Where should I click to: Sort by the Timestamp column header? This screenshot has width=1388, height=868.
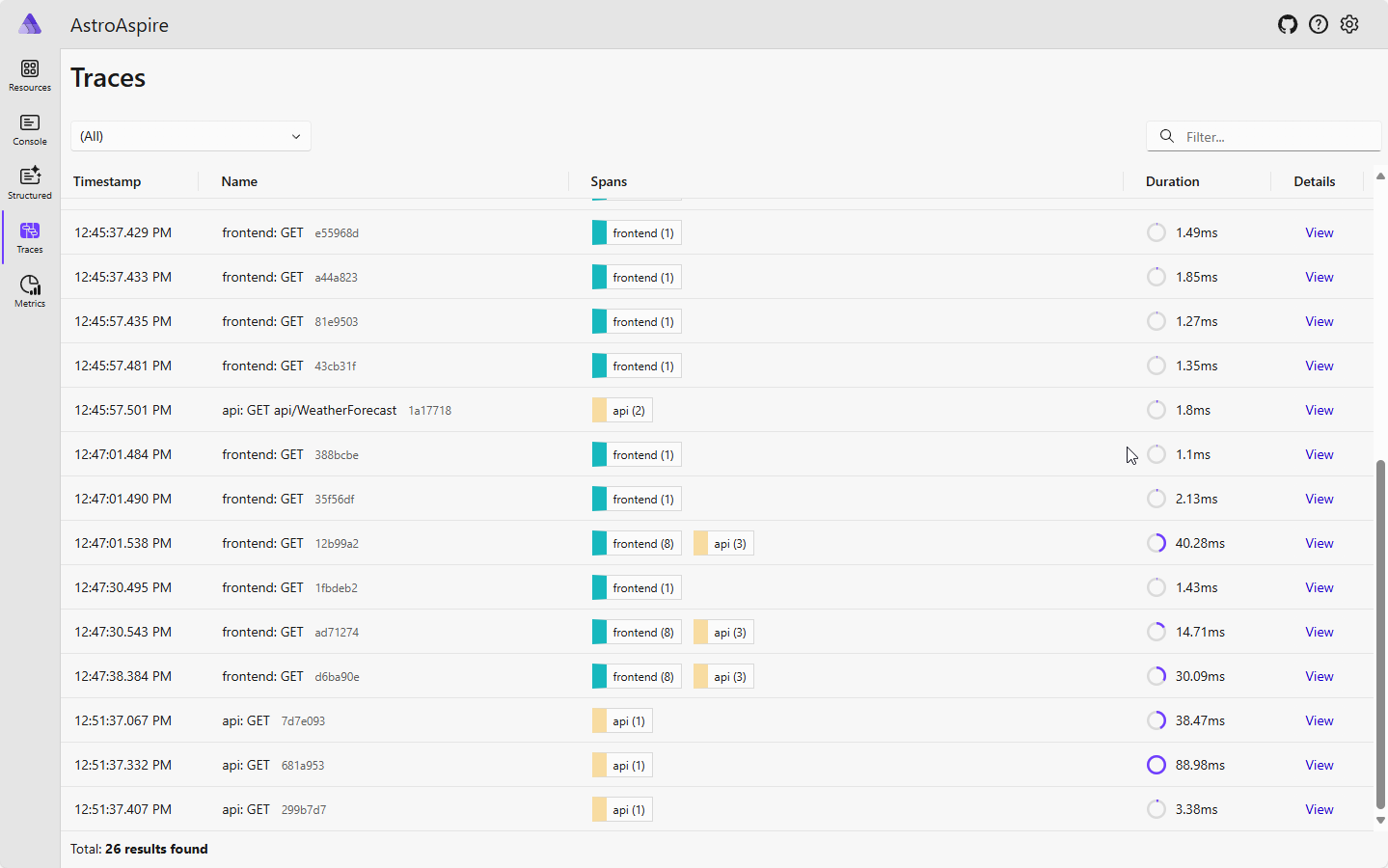tap(107, 181)
